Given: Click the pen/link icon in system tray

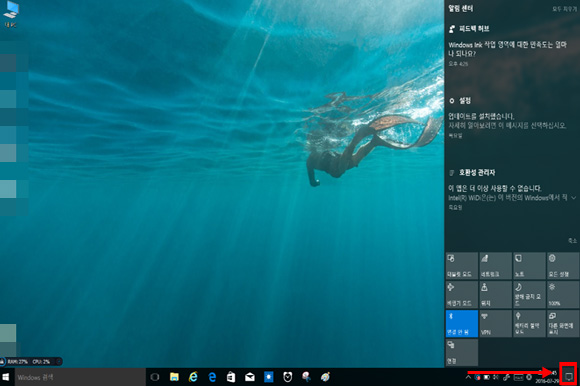Looking at the screenshot, I should click(x=506, y=377).
